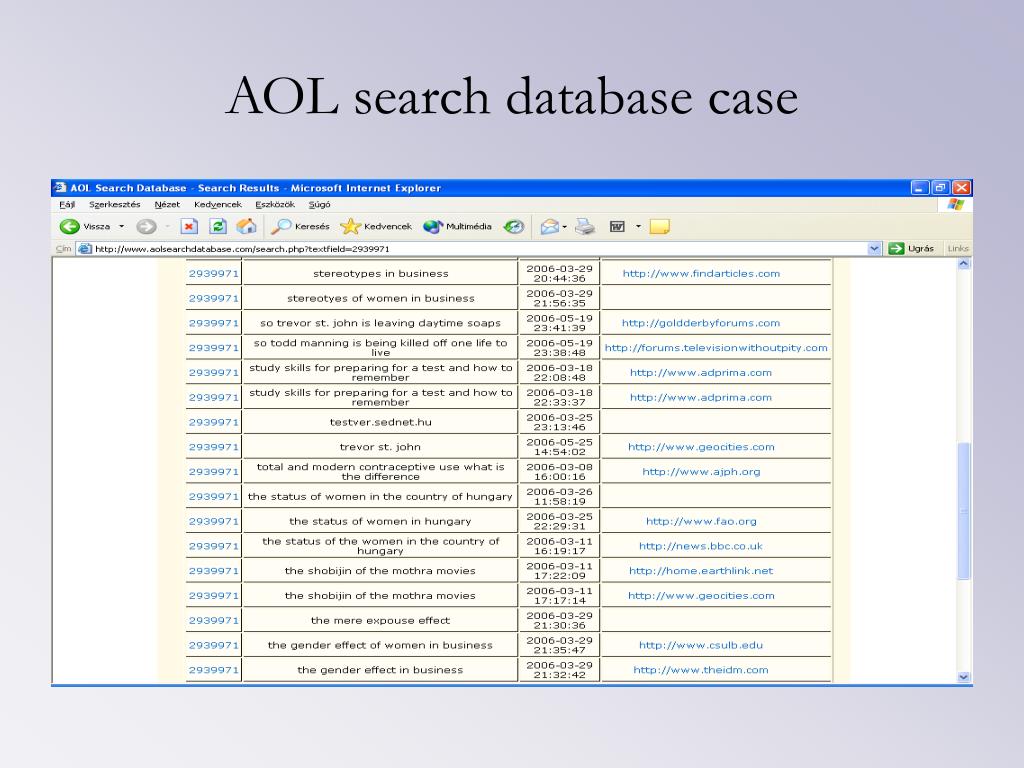This screenshot has height=768, width=1024.
Task: Open the forward button history dropdown arrow
Action: point(167,227)
